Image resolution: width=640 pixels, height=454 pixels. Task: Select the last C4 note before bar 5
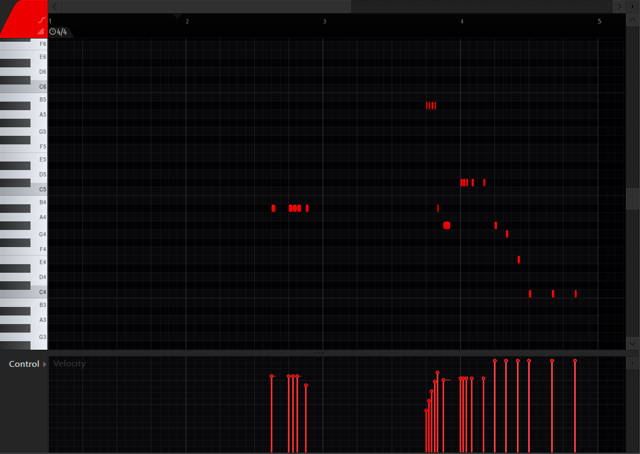(576, 294)
